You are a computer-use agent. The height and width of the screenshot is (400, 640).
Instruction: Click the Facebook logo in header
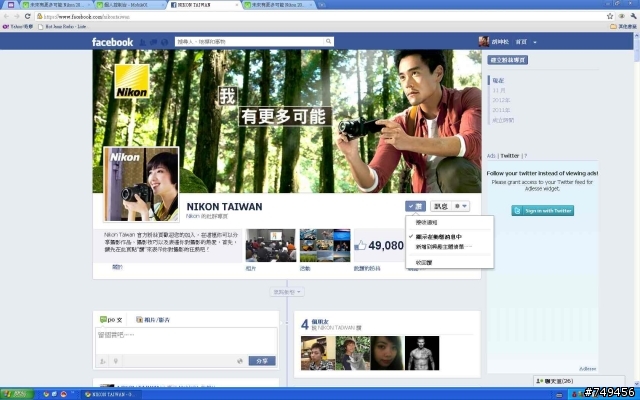(112, 42)
